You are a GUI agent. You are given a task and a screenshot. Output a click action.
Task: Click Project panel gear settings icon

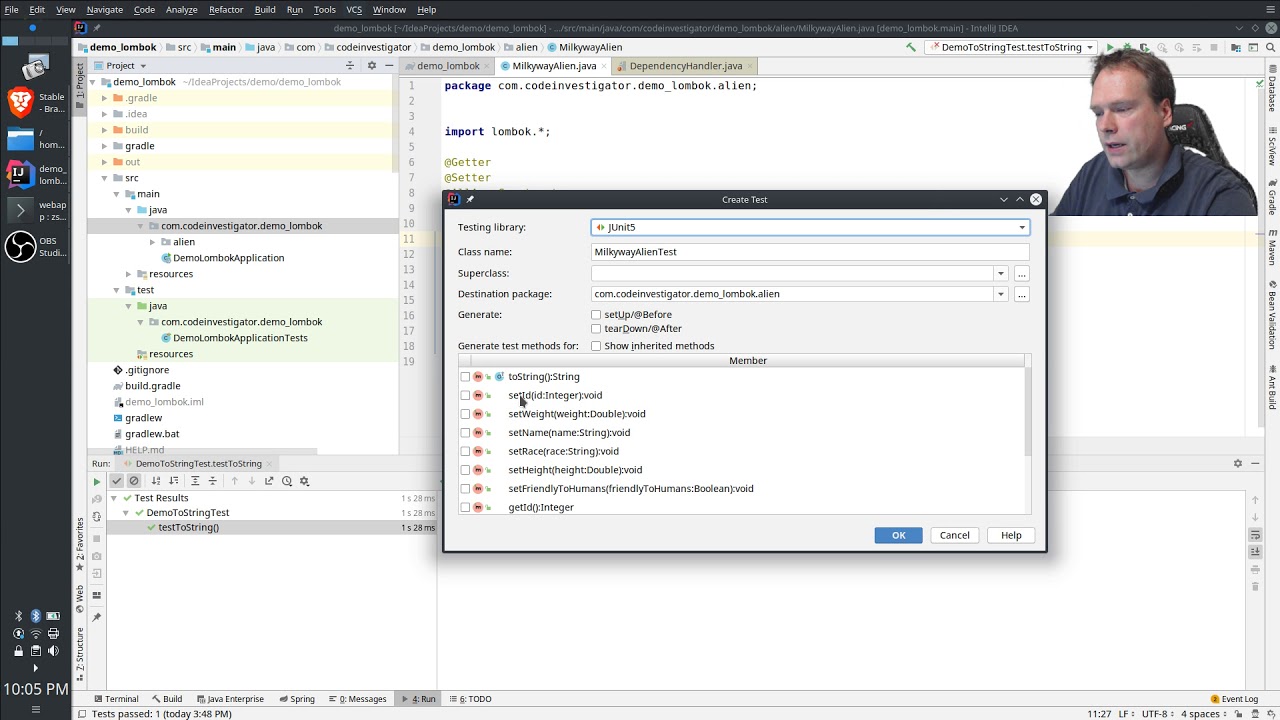pyautogui.click(x=371, y=65)
